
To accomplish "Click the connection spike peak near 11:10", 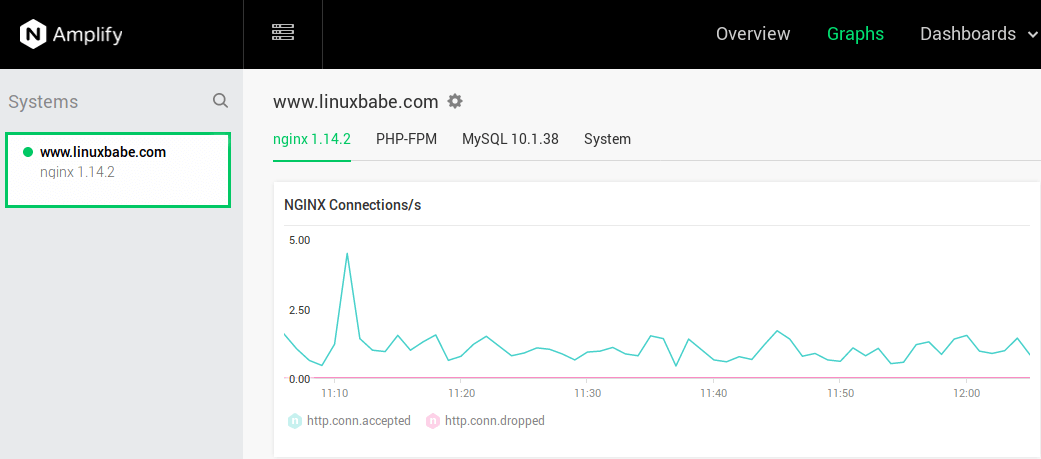I will [347, 253].
